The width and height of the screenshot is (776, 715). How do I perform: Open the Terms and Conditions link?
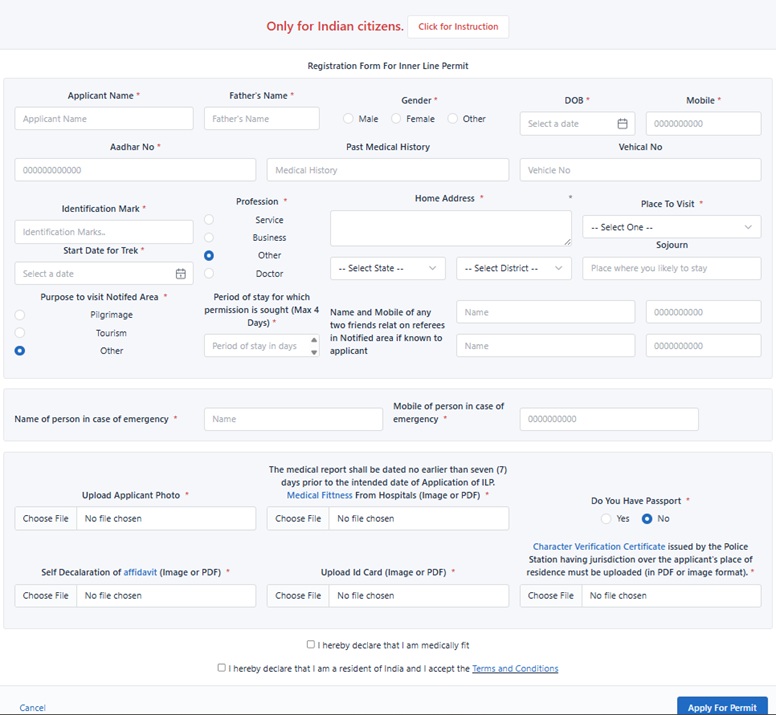click(515, 669)
